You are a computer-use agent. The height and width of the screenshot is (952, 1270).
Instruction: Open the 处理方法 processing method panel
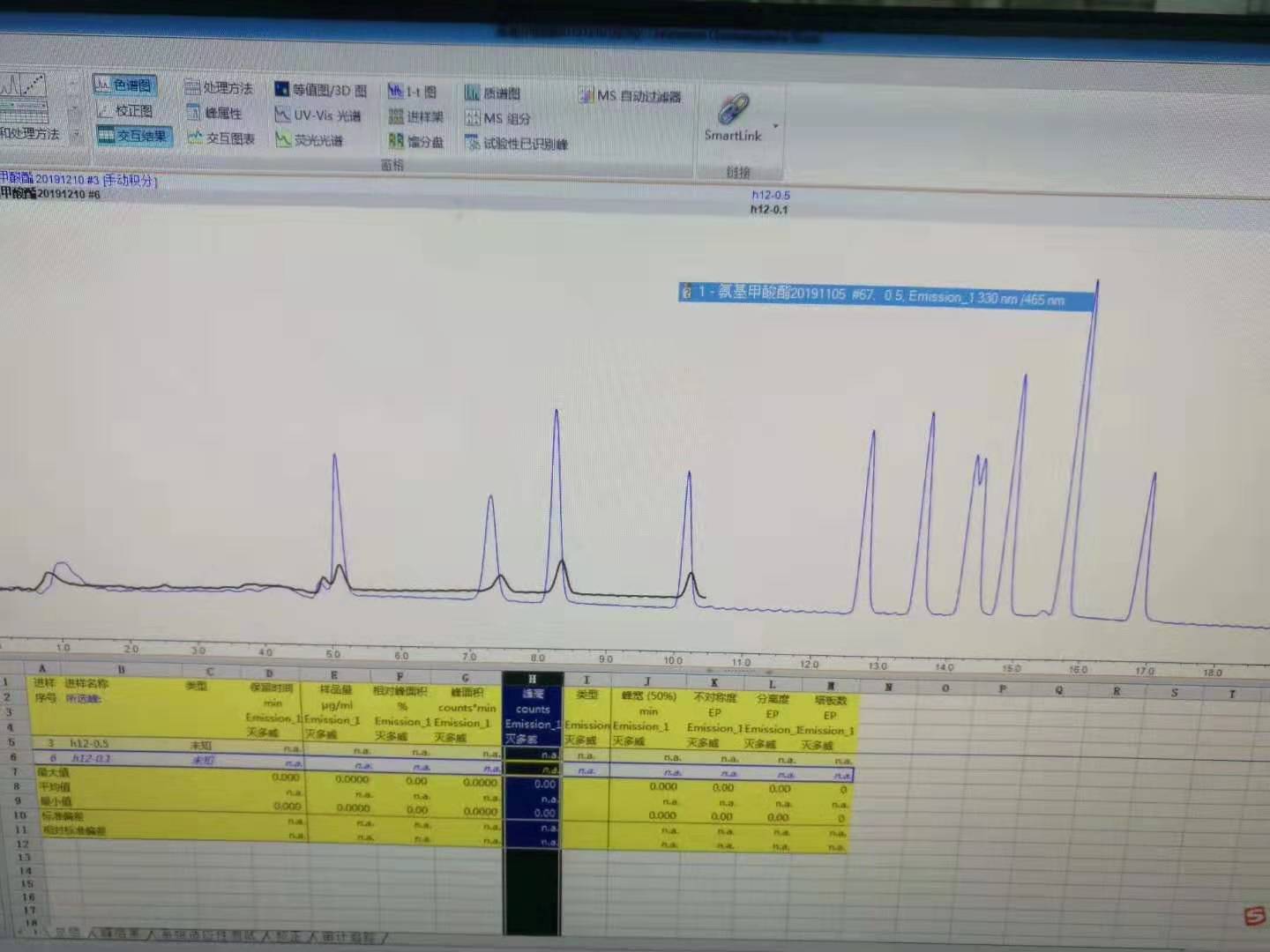click(219, 87)
